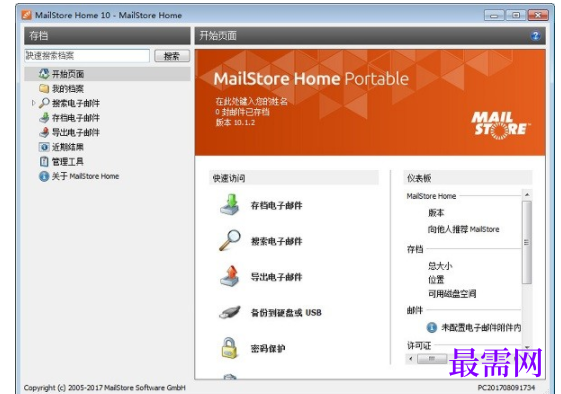Click the USB drive backup icon
This screenshot has width=561, height=394.
click(x=230, y=312)
